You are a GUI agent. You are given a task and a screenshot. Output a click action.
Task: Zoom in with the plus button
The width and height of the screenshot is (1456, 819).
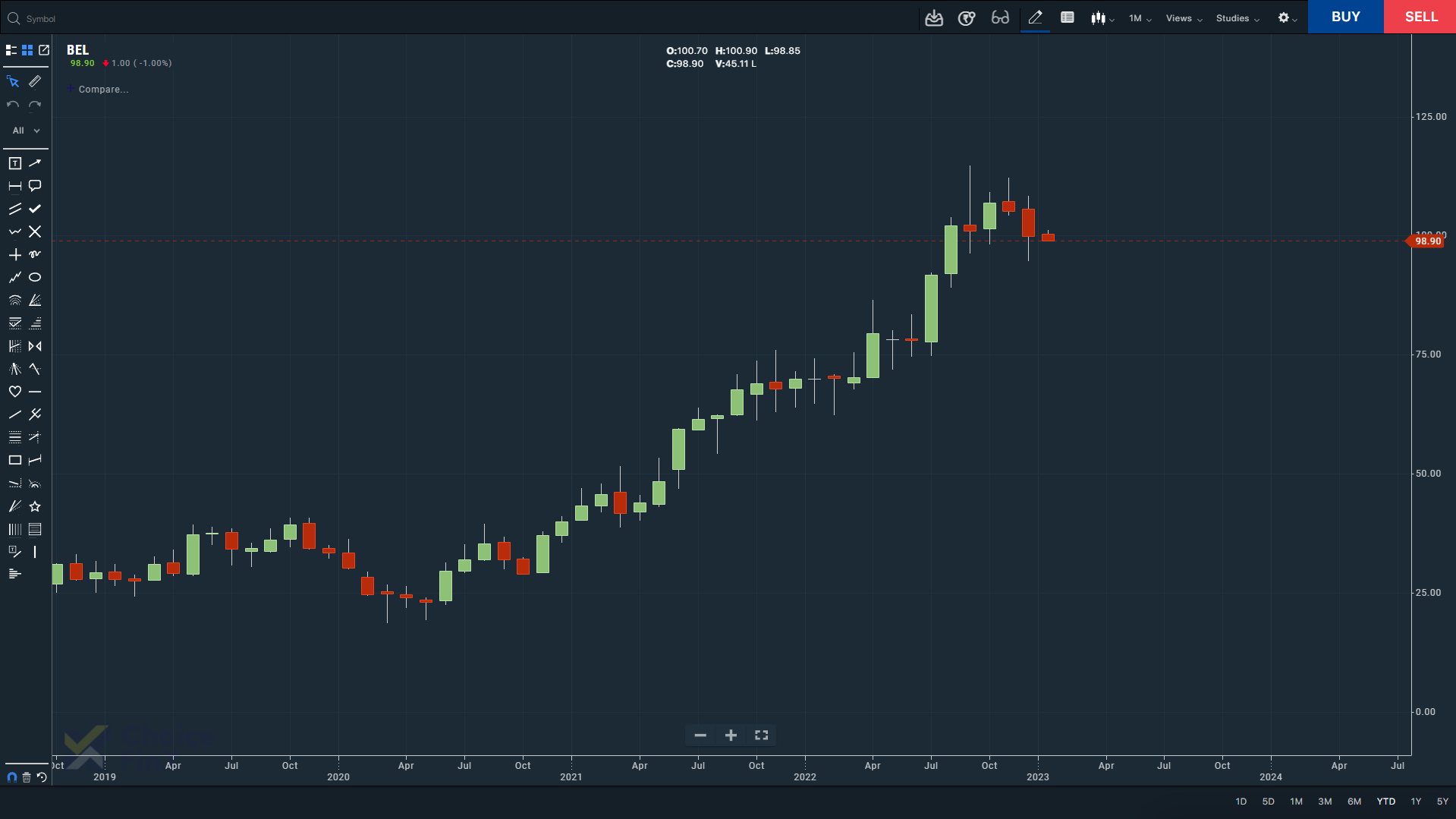[731, 735]
